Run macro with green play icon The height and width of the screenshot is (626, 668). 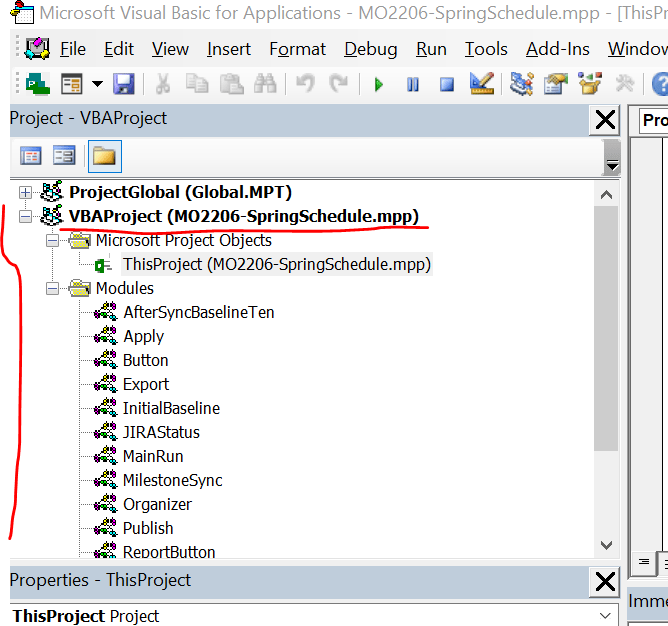pos(379,84)
